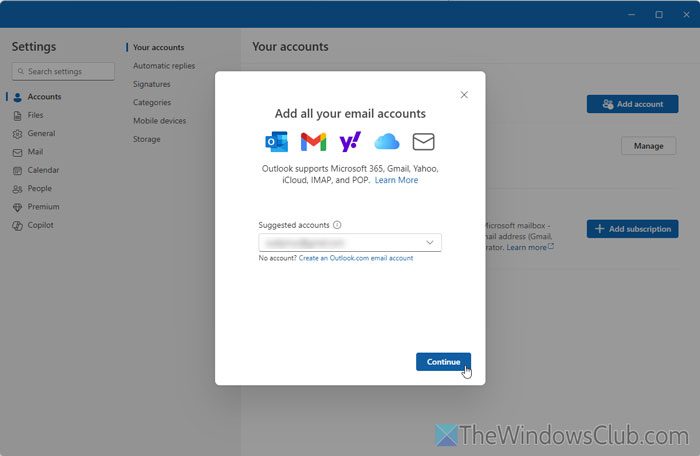The height and width of the screenshot is (456, 700).
Task: Expand the Suggested accounts dropdown
Action: click(429, 243)
